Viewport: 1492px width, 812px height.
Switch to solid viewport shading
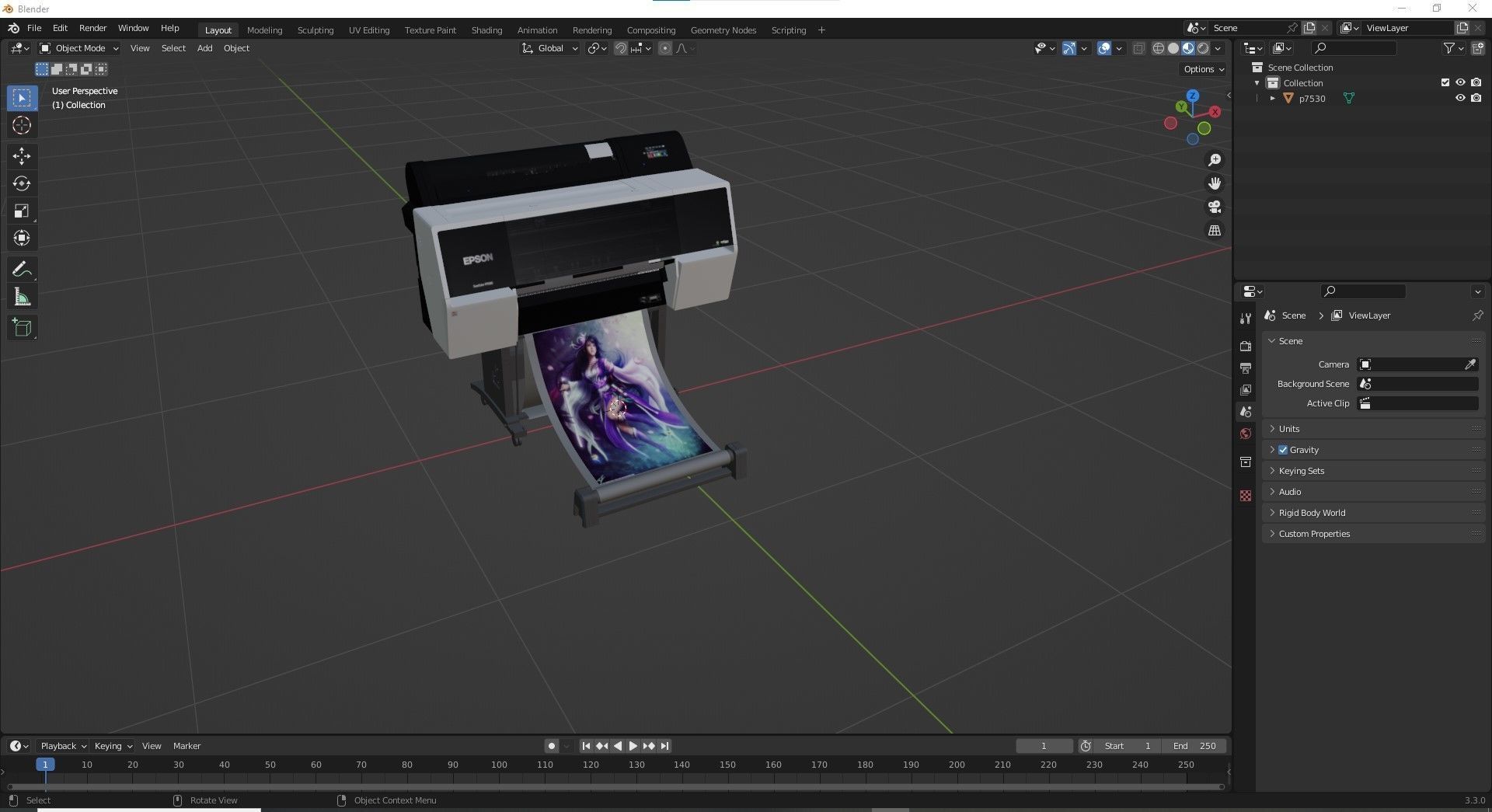[x=1173, y=48]
